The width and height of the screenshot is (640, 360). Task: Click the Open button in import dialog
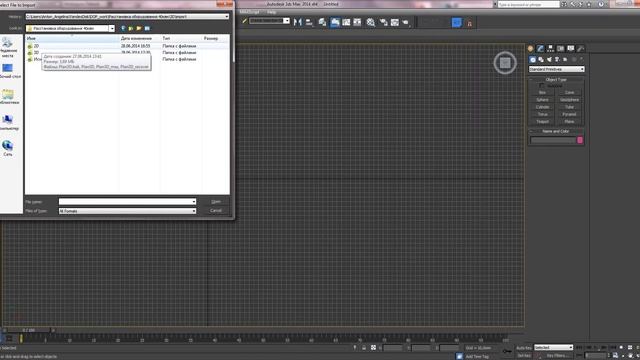click(216, 202)
